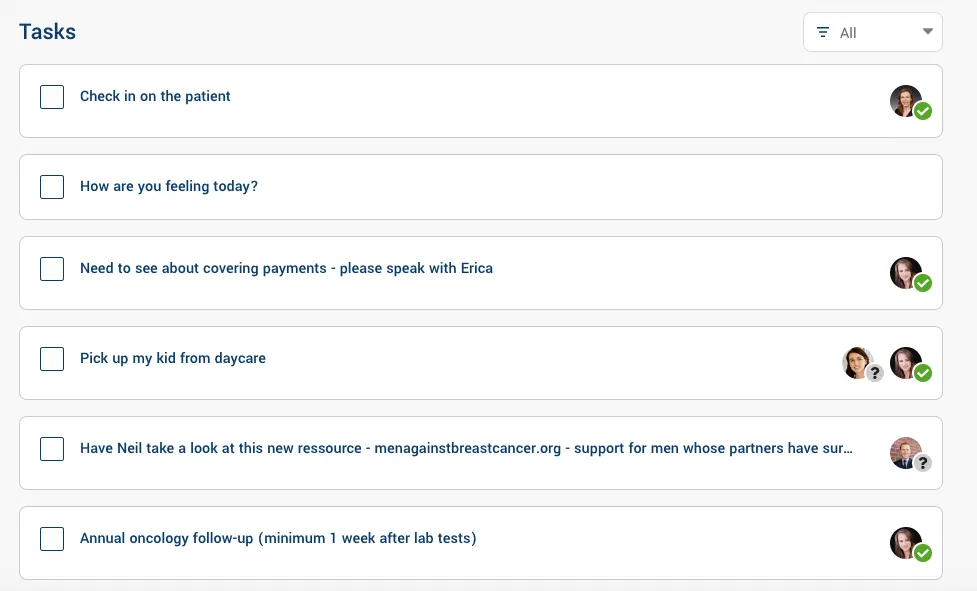Click the green check badge on the first task avatar
This screenshot has height=591, width=977.
(923, 111)
